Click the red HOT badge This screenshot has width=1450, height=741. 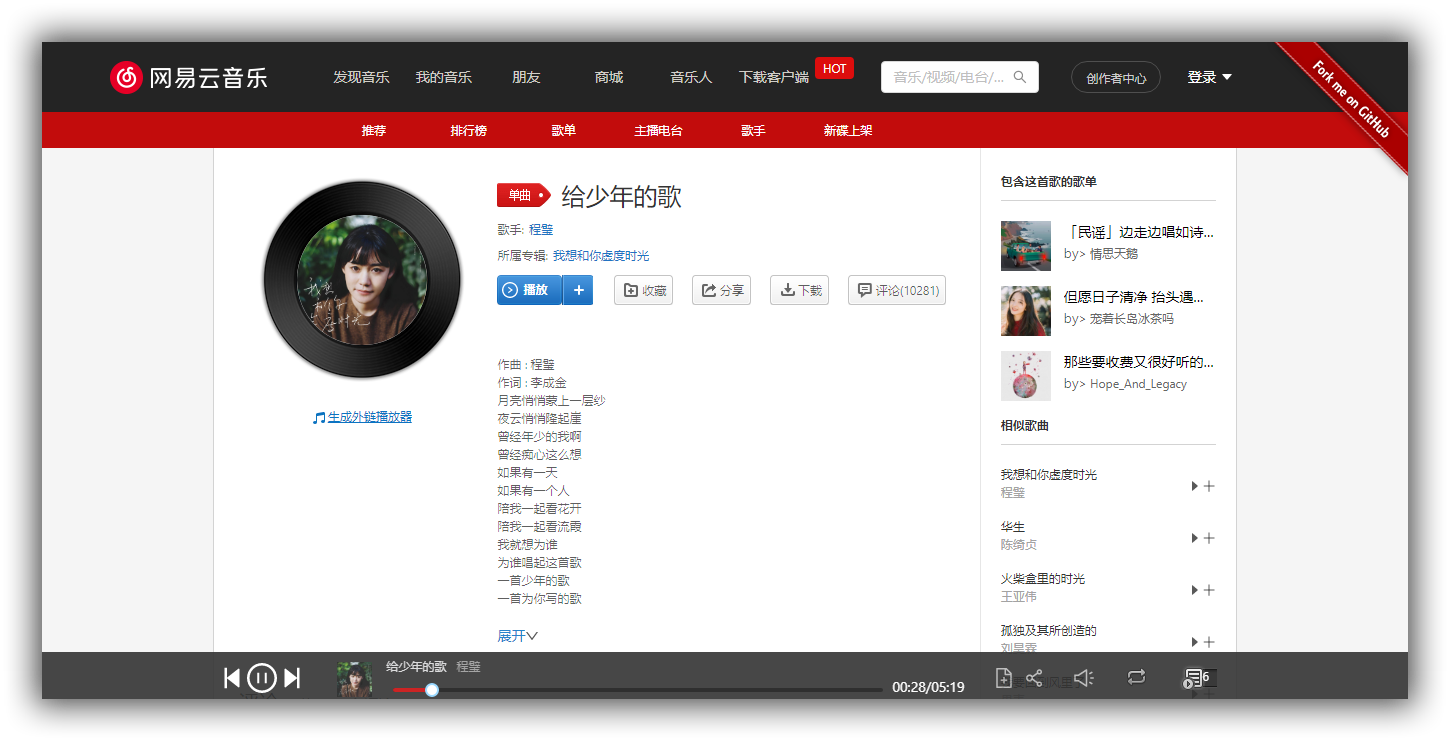(x=834, y=69)
